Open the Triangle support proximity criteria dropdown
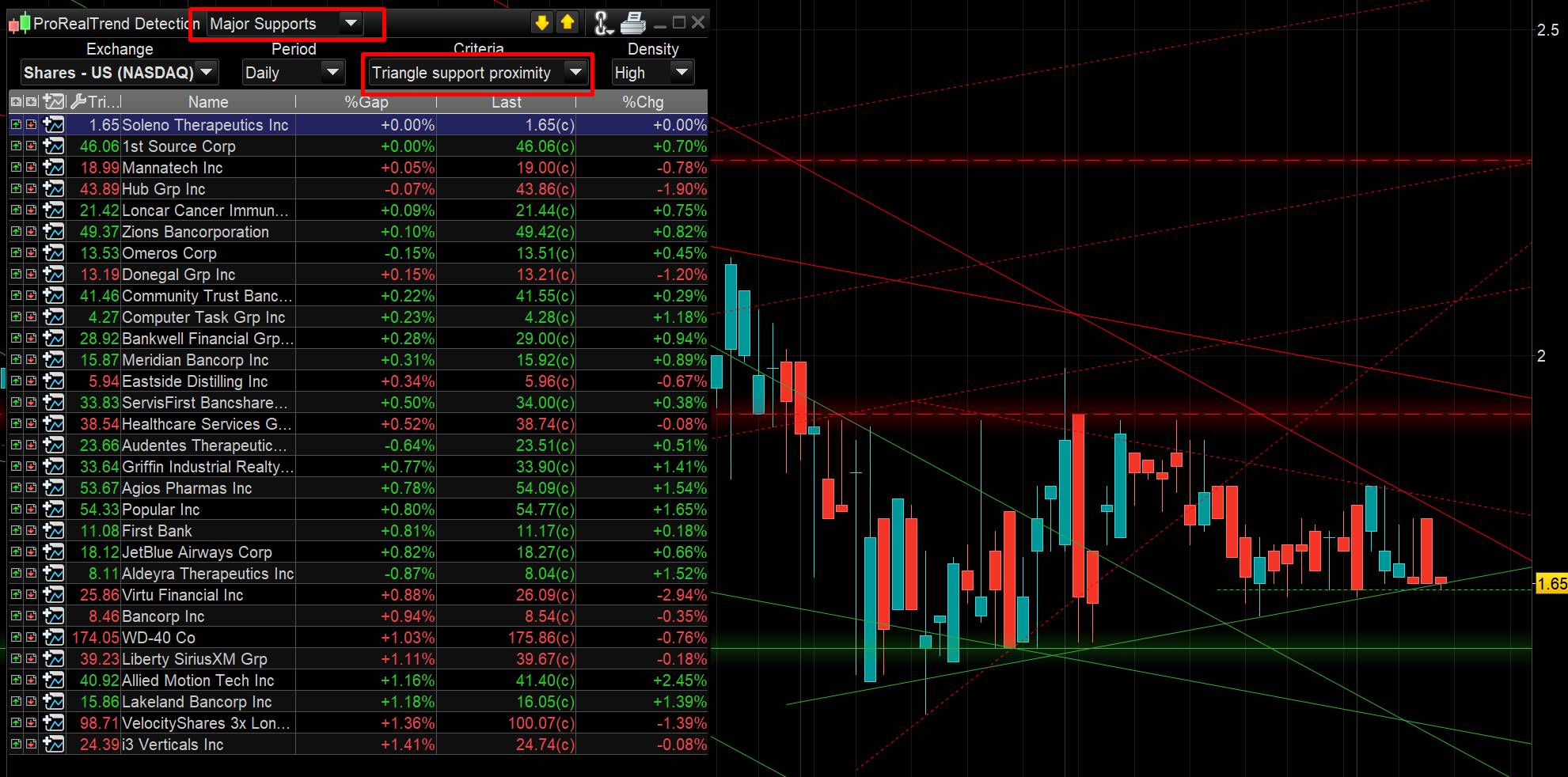 (x=477, y=73)
